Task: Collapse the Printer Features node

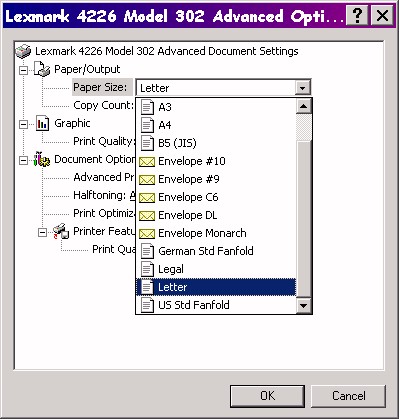Action: 42,232
